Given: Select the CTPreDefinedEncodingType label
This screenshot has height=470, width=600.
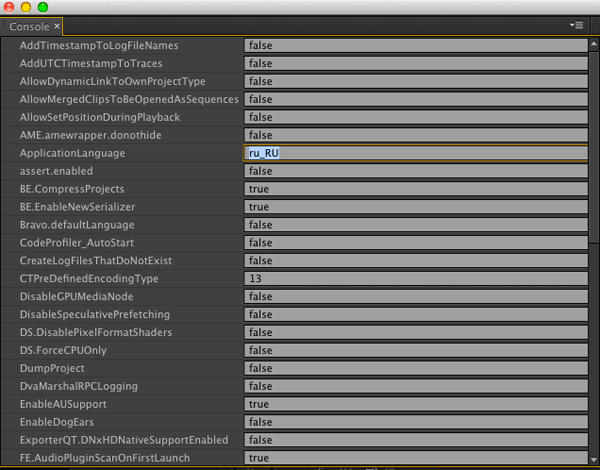Looking at the screenshot, I should tap(89, 279).
